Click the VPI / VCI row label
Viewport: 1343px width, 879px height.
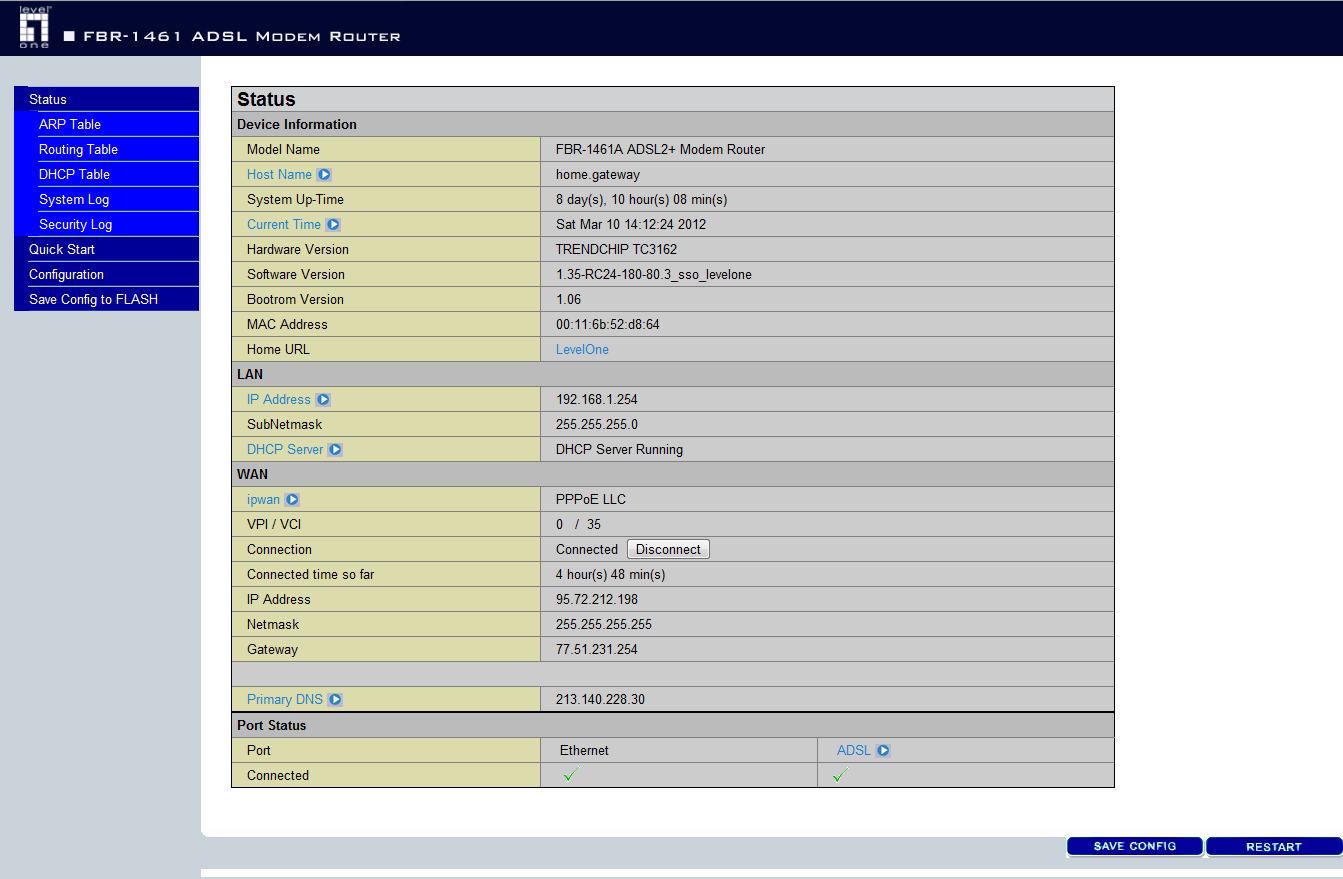pos(275,525)
